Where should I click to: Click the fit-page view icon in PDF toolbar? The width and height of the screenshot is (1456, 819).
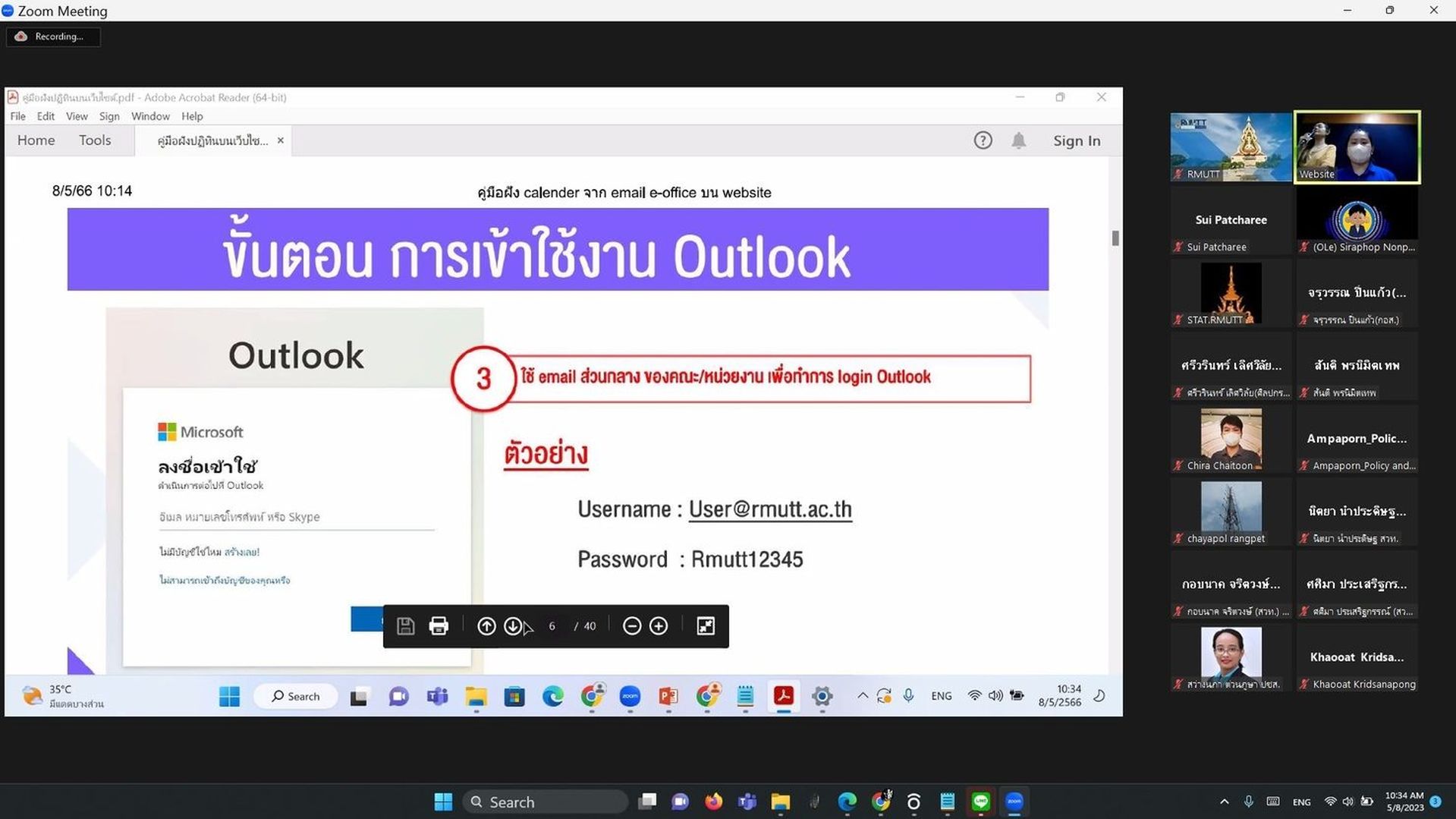pyautogui.click(x=706, y=626)
